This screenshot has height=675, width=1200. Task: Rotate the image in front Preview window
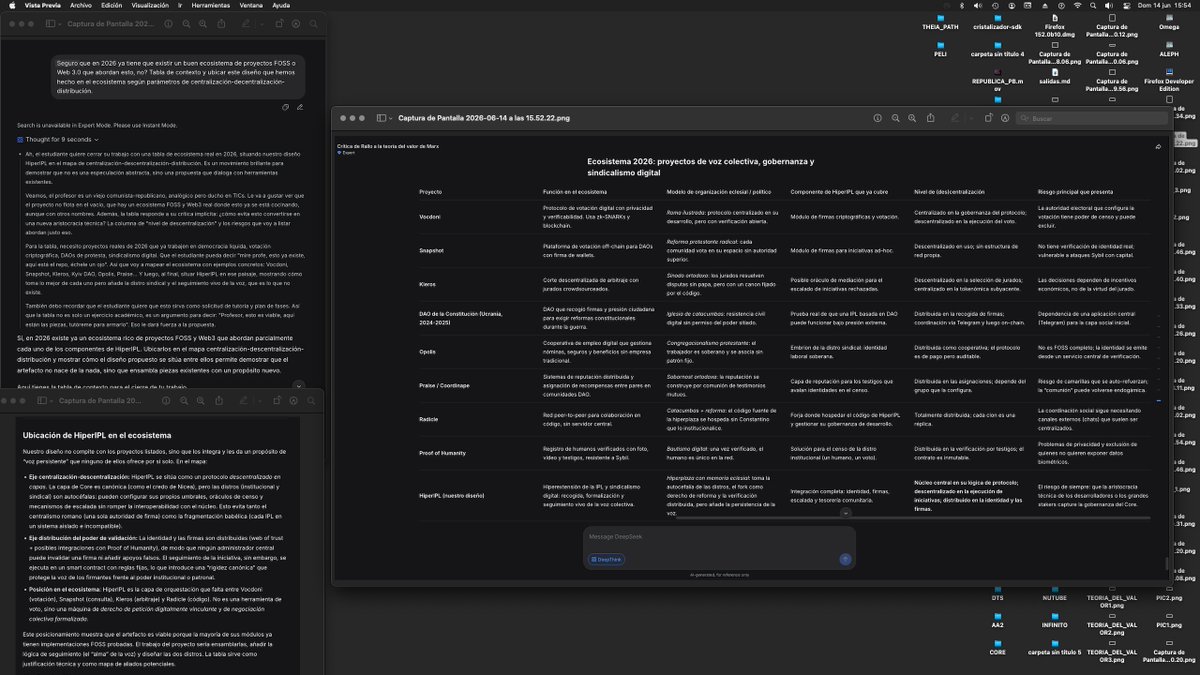[988, 118]
